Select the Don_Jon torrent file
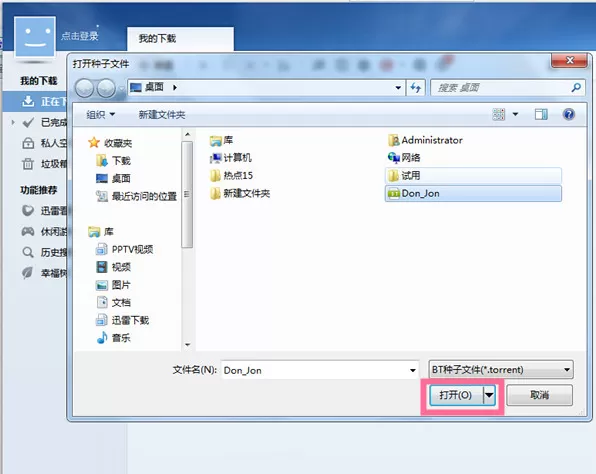 [473, 193]
